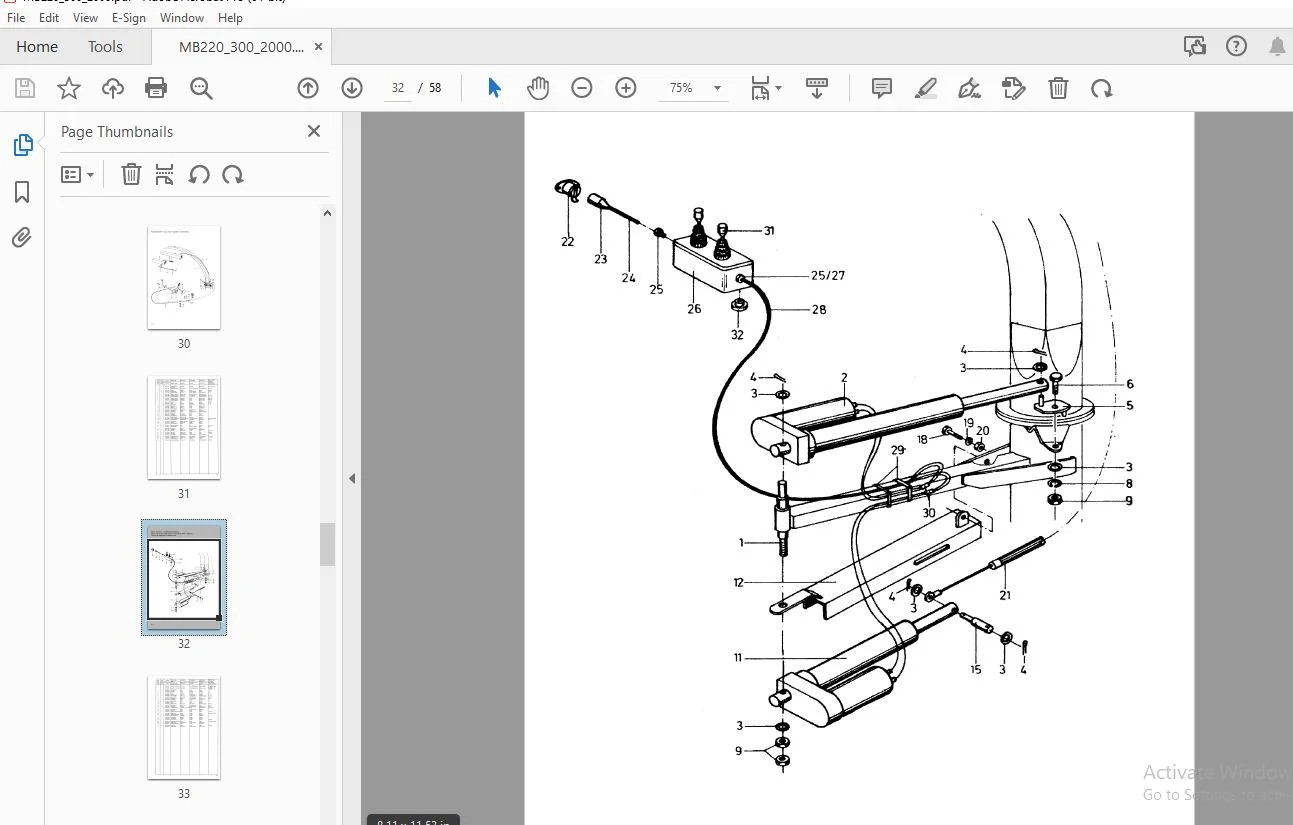Screen dimensions: 1293x825
Task: Open the Help menu
Action: [x=230, y=18]
